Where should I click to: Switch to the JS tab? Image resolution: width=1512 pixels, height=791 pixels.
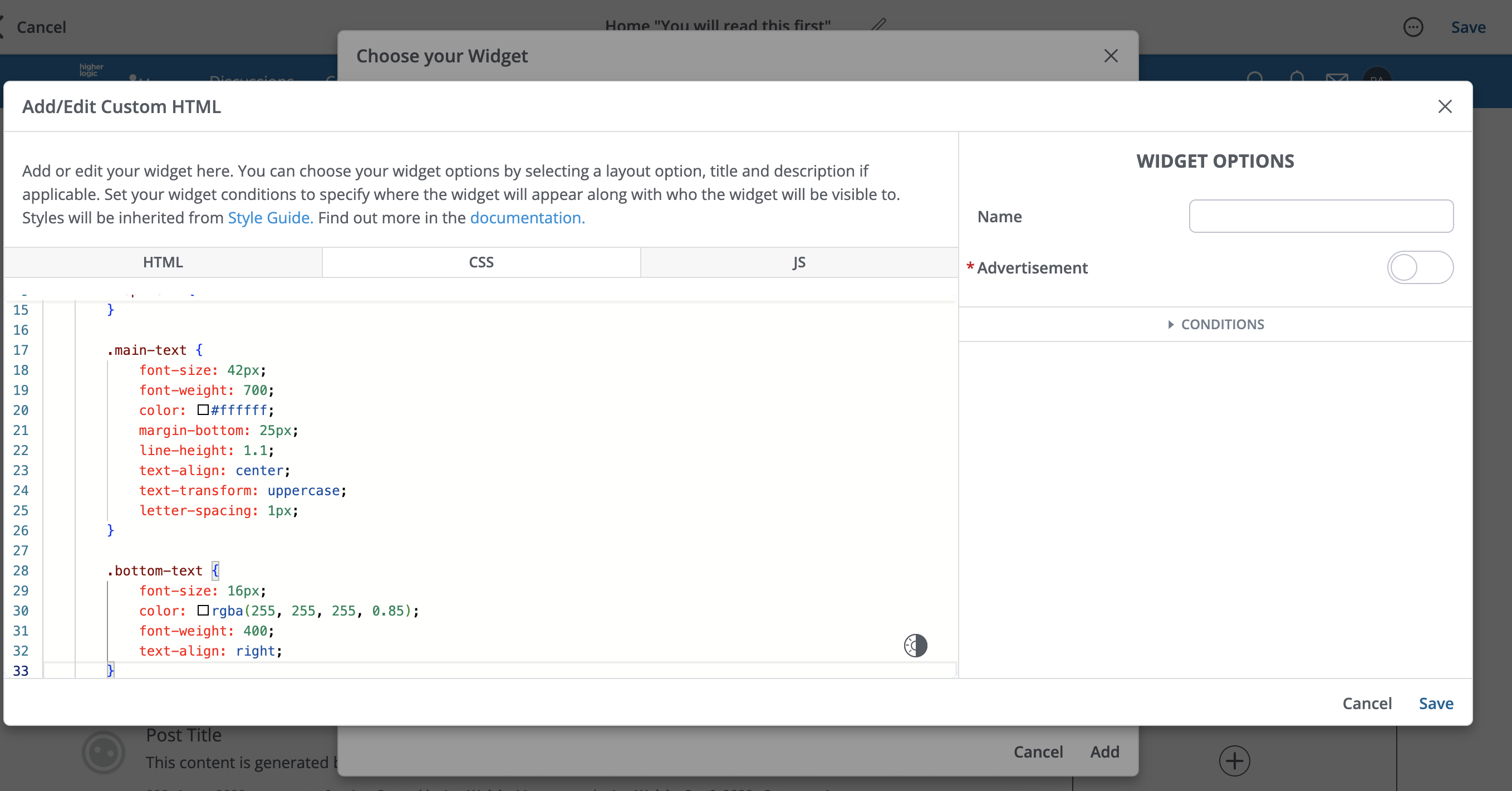click(x=799, y=262)
